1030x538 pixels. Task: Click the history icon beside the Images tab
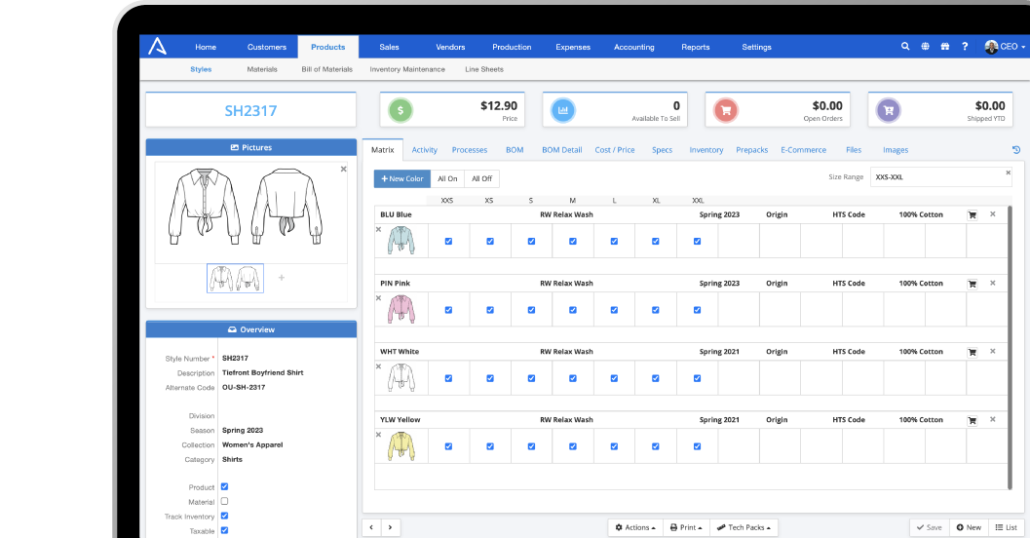[1016, 150]
